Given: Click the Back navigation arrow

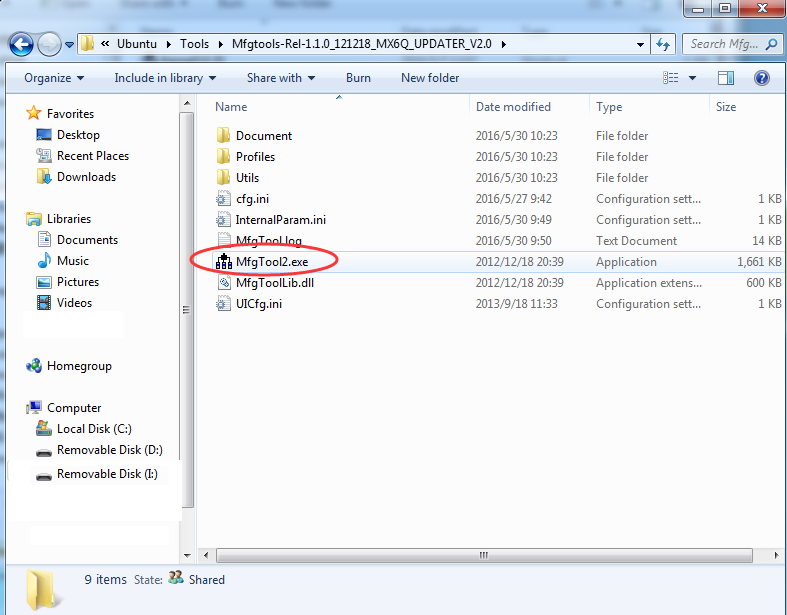Looking at the screenshot, I should pyautogui.click(x=21, y=45).
